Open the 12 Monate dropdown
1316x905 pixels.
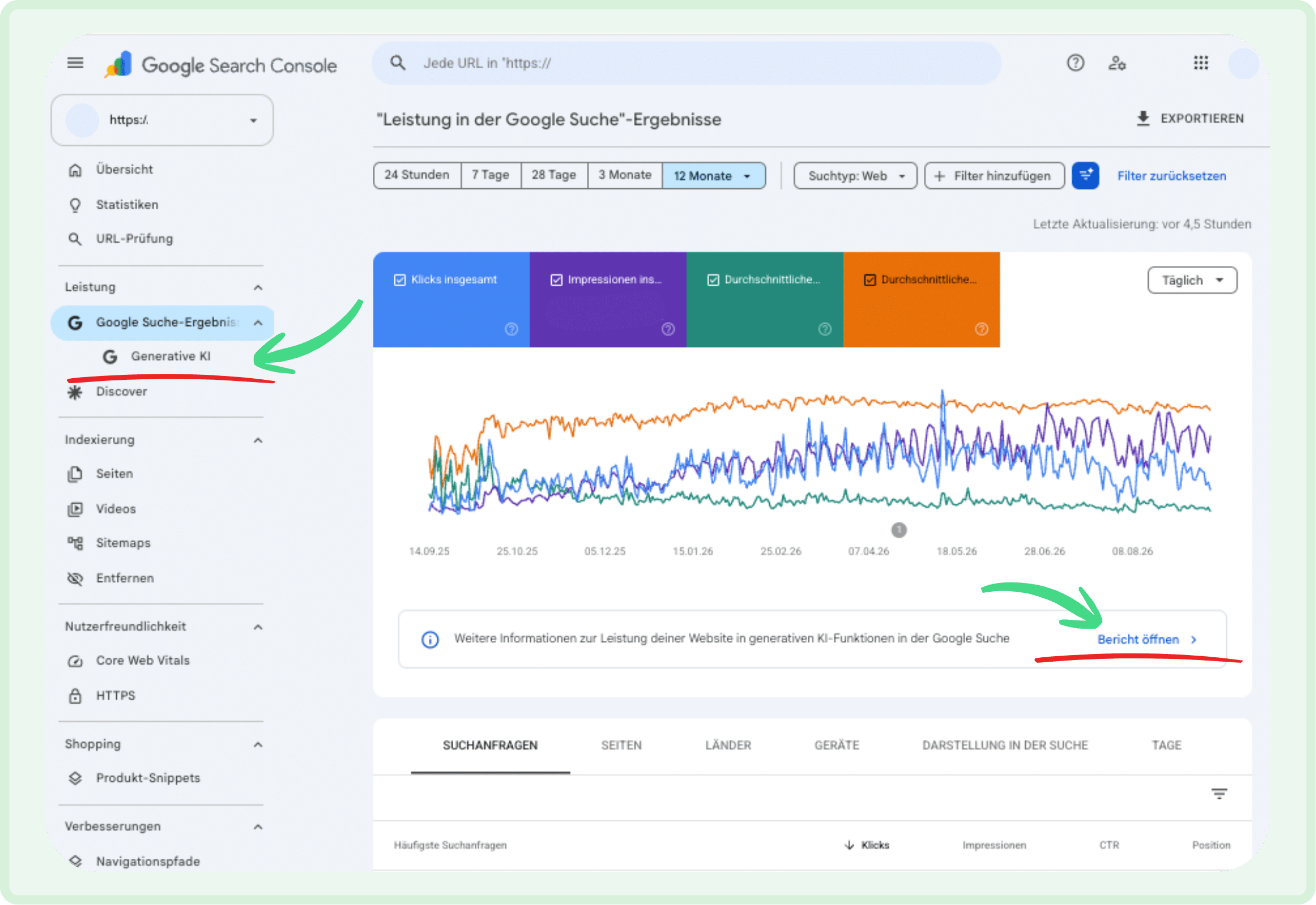point(714,176)
